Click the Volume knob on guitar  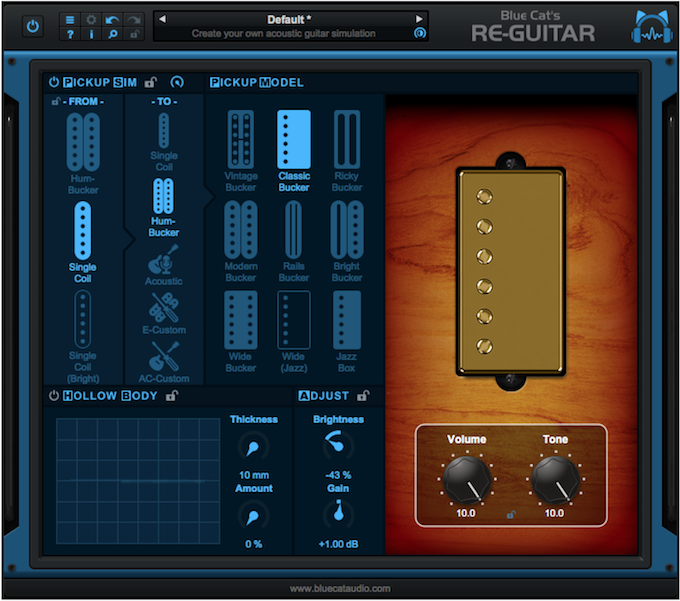[x=467, y=481]
